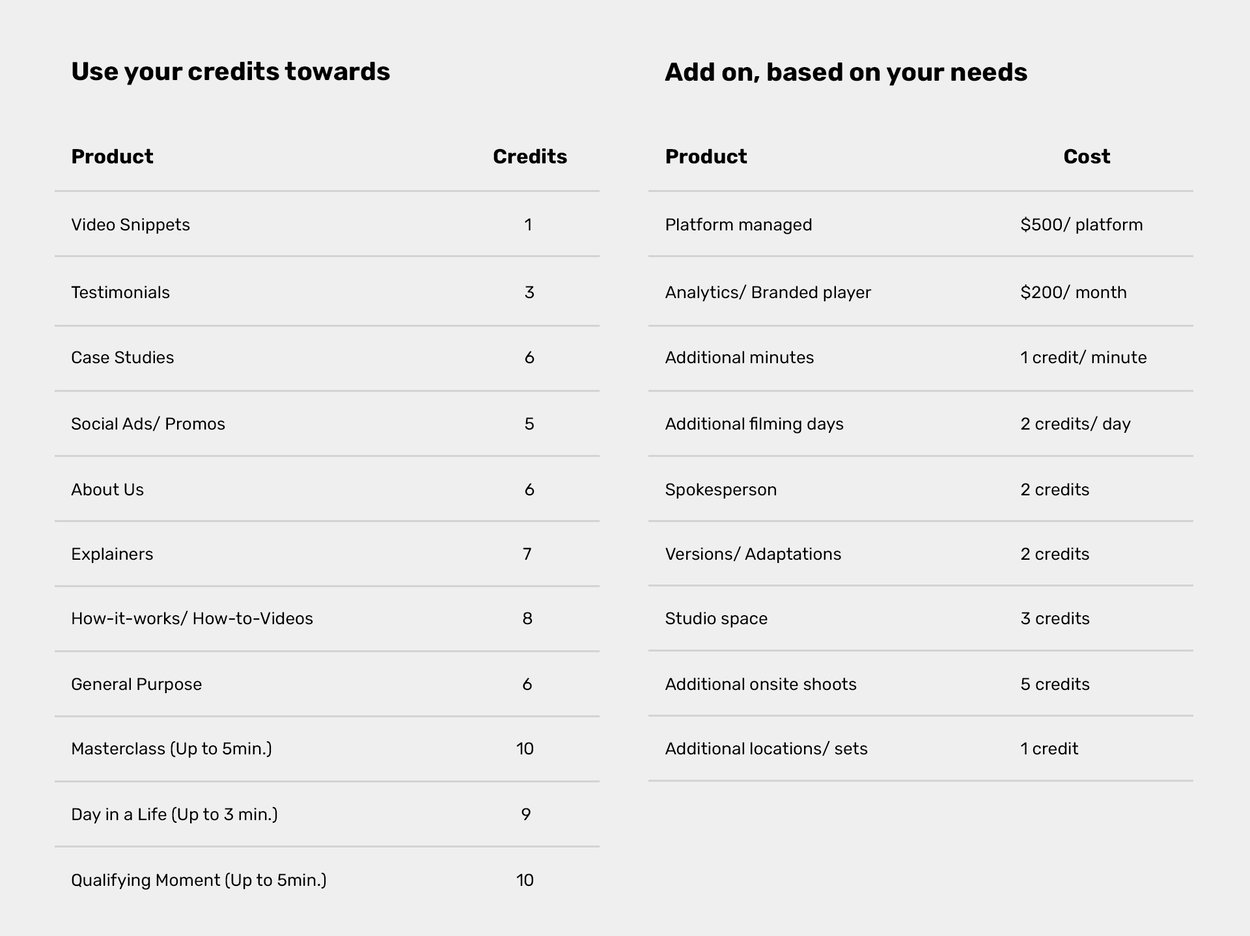This screenshot has height=936, width=1250.
Task: Click the About Us row label
Action: pos(107,490)
